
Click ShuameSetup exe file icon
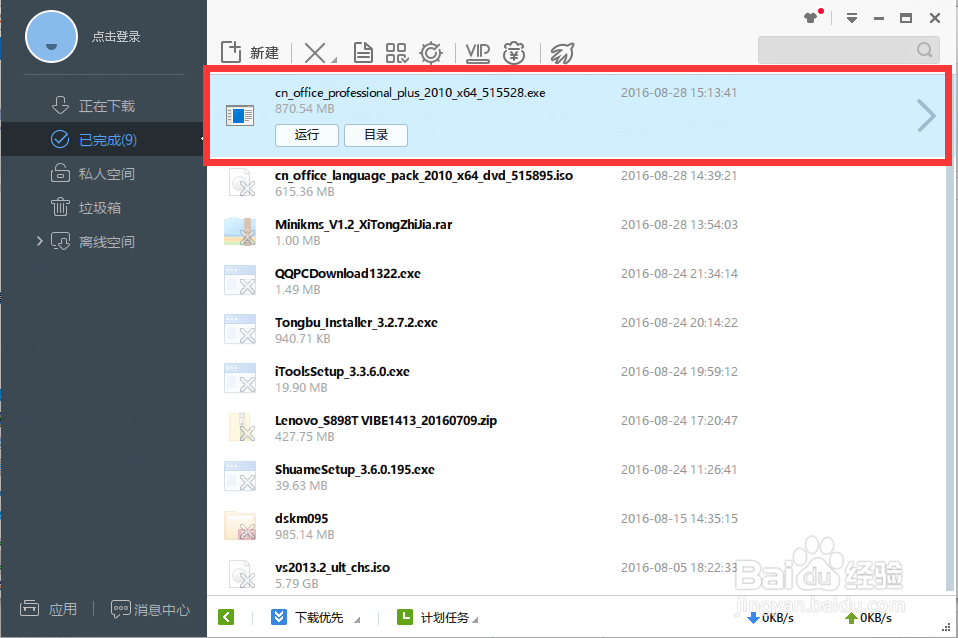pyautogui.click(x=240, y=476)
